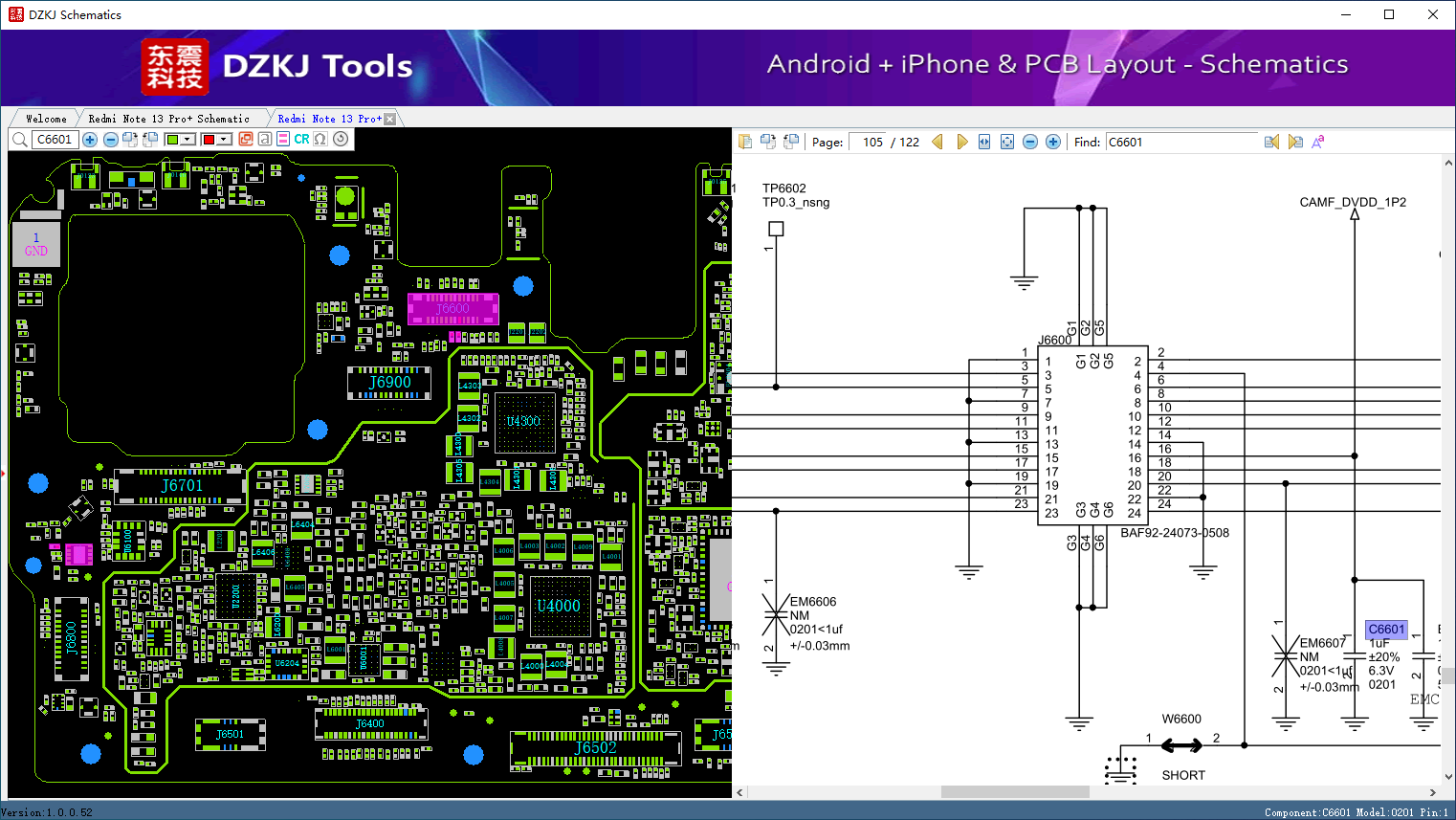The image size is (1456, 820).
Task: Click the GND pad on PCB
Action: click(36, 244)
